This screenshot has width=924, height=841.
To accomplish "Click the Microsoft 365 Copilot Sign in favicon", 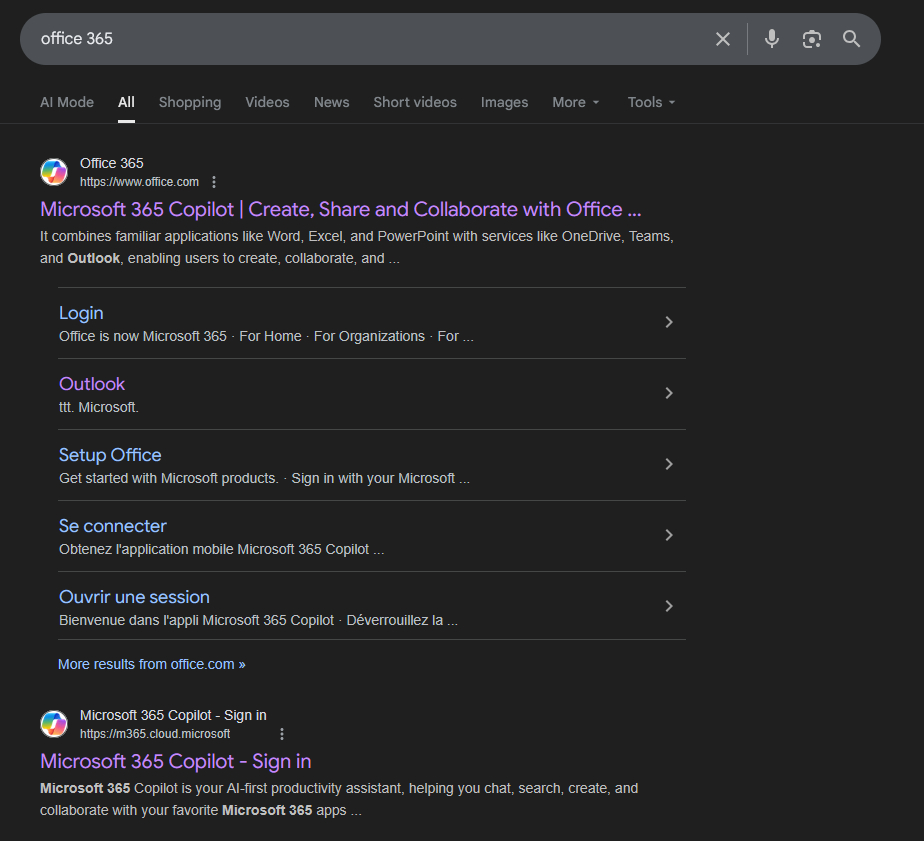I will tap(54, 724).
